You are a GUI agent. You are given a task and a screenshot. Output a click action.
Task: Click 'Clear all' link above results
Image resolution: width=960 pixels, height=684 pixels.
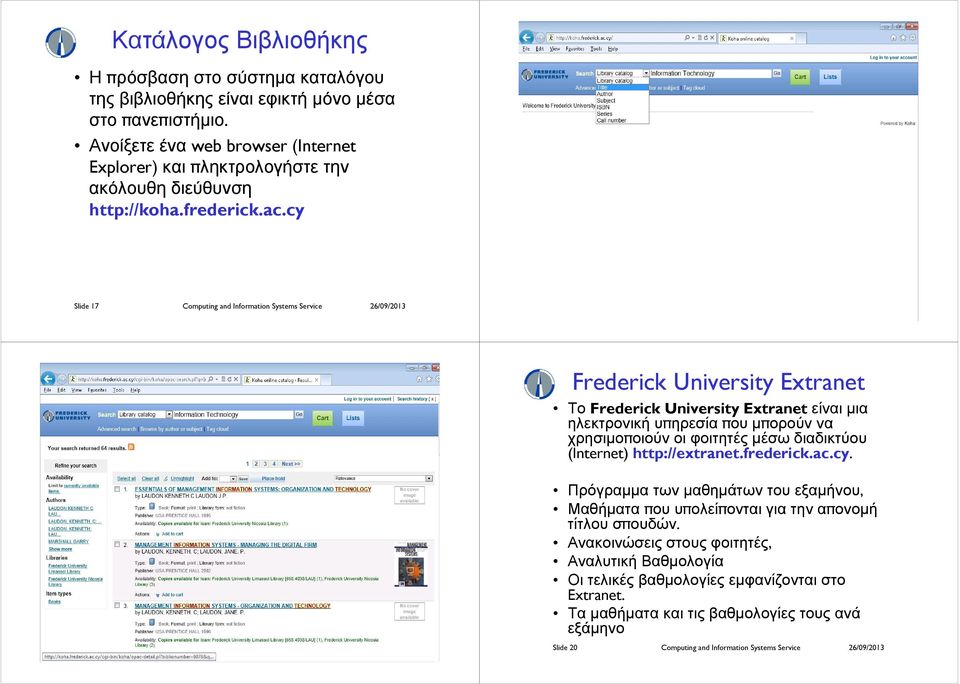click(150, 479)
